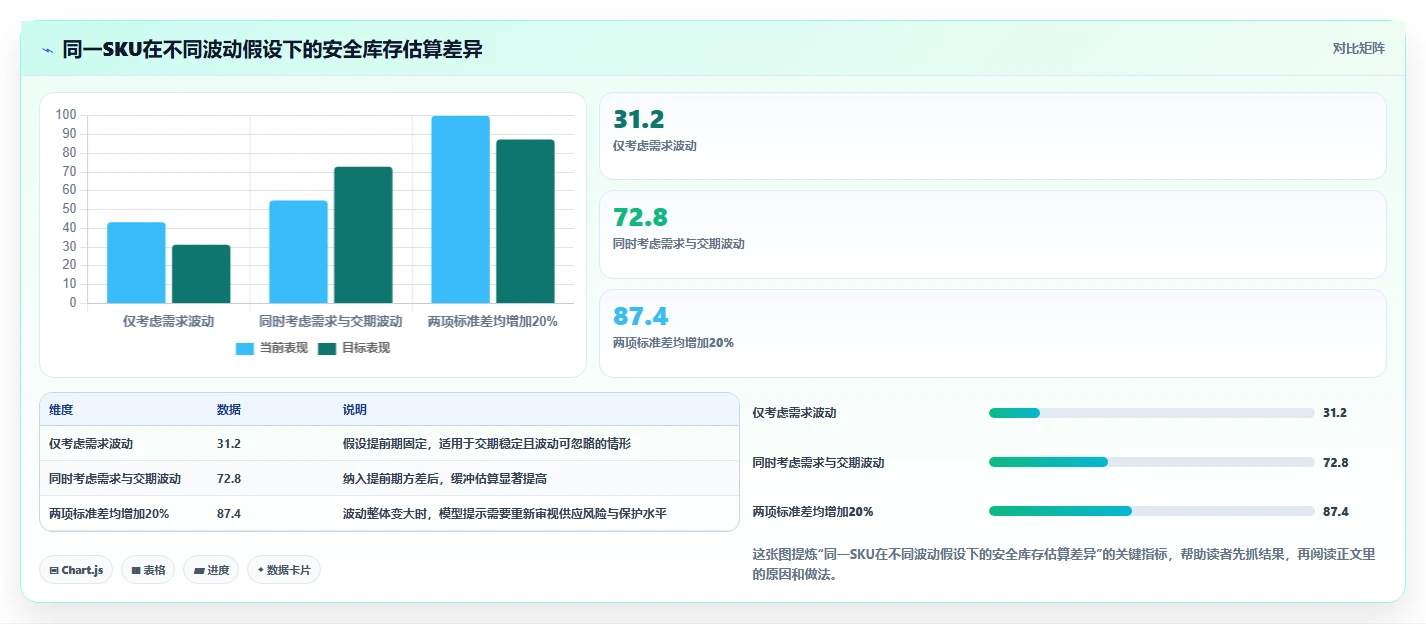
Task: Click the 数据卡片 tag chip
Action: (284, 570)
